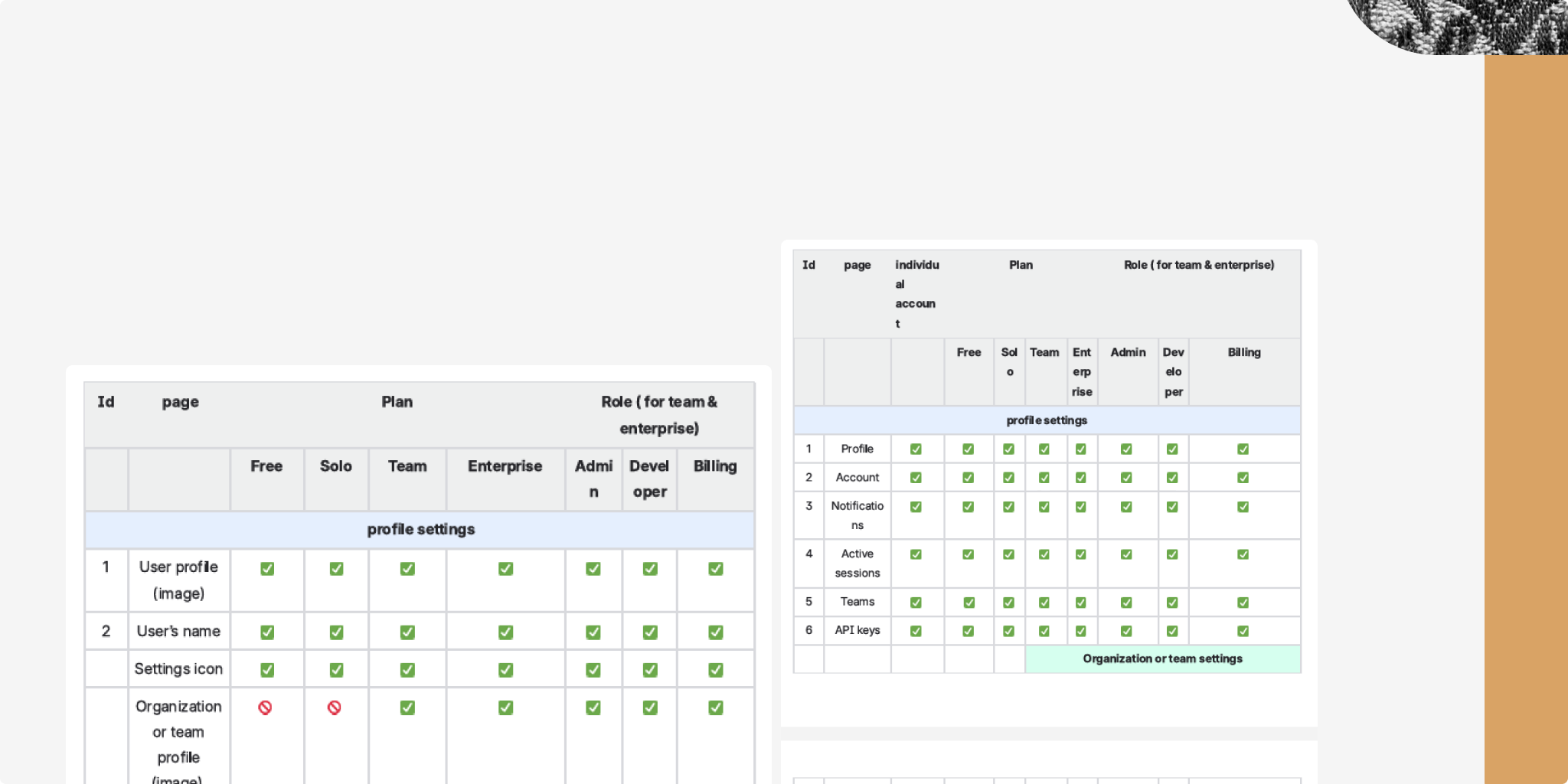Click the Billing checkmark in Settings icon row
1568x784 pixels.
pos(716,669)
